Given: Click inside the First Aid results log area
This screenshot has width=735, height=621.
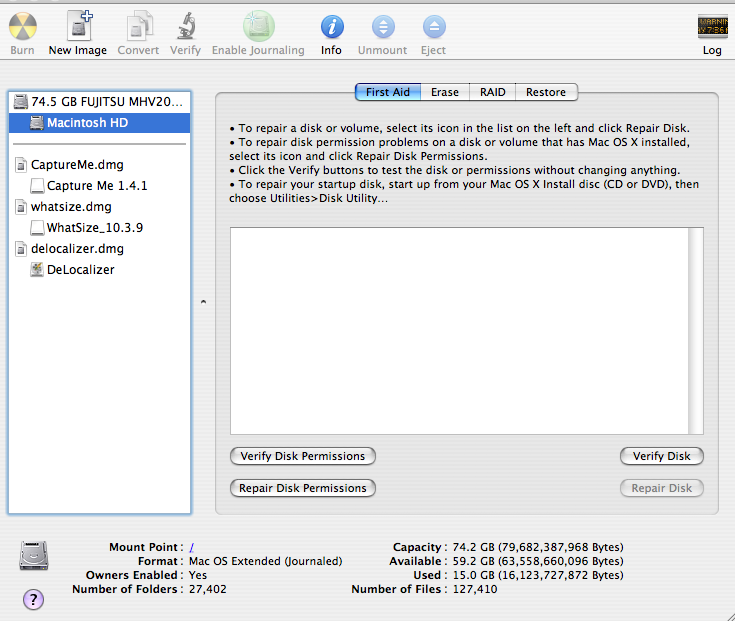Looking at the screenshot, I should point(459,331).
